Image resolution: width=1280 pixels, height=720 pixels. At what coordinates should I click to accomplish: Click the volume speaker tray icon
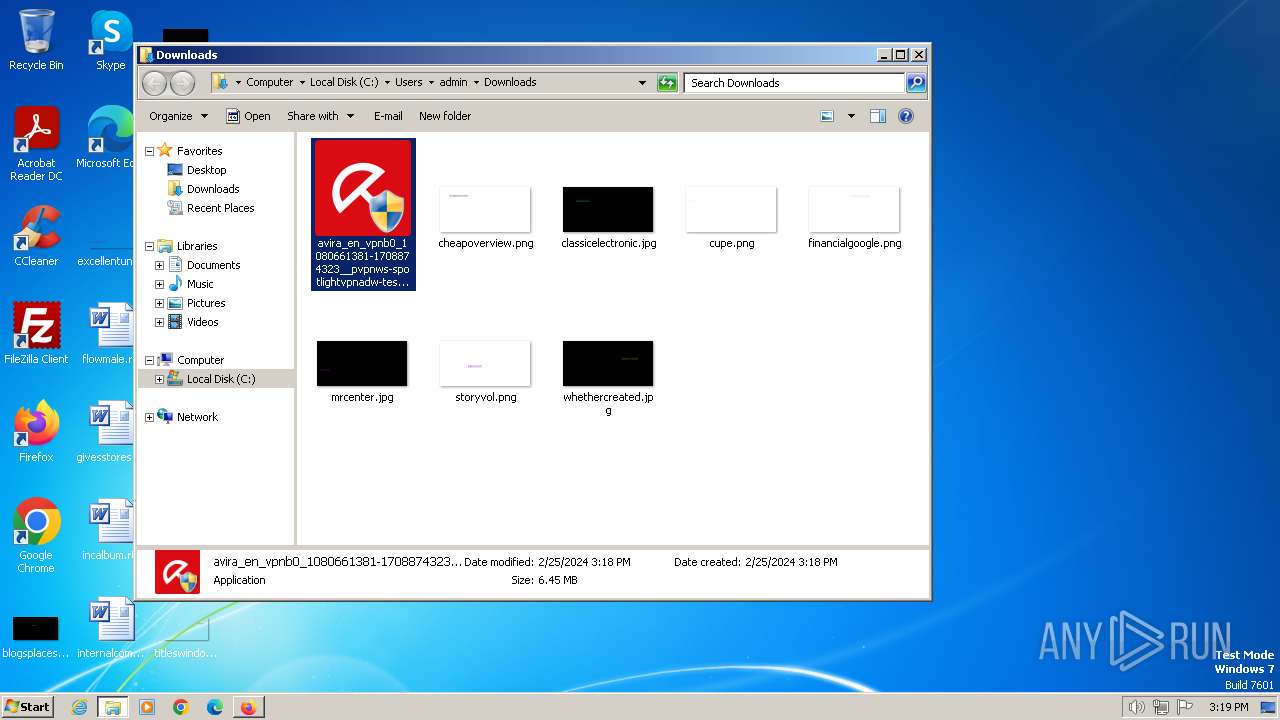pyautogui.click(x=1136, y=707)
